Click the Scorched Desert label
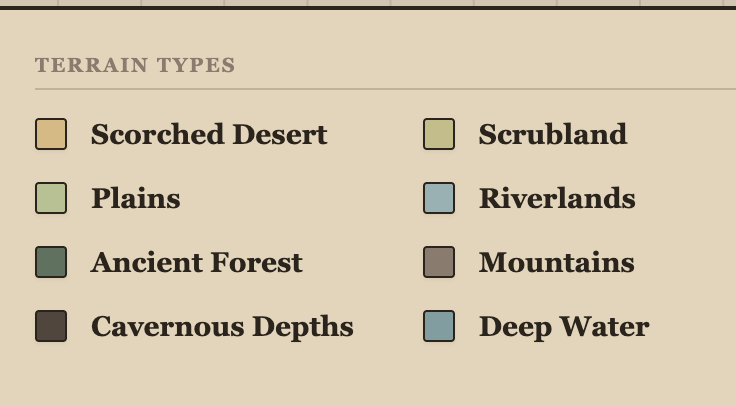 pos(209,134)
